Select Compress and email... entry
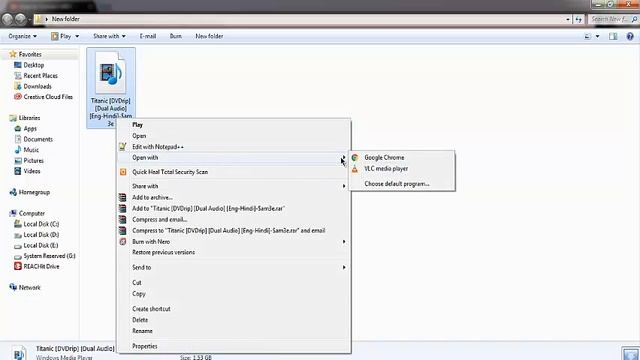640x360 pixels. 233,219
